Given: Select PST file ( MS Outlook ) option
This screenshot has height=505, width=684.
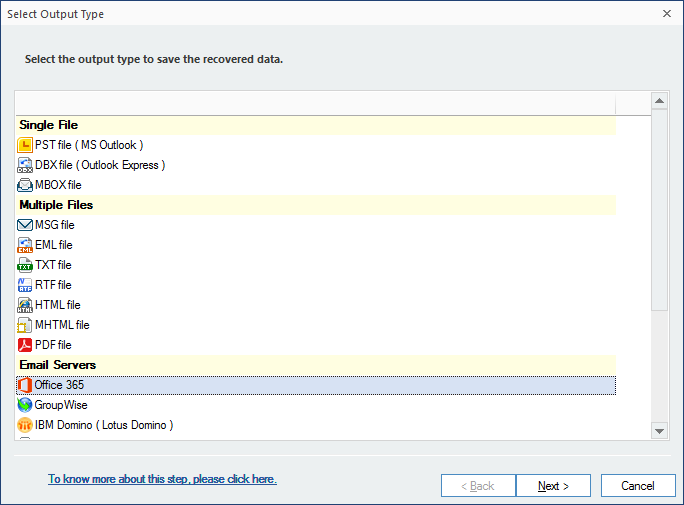Looking at the screenshot, I should pyautogui.click(x=316, y=145).
